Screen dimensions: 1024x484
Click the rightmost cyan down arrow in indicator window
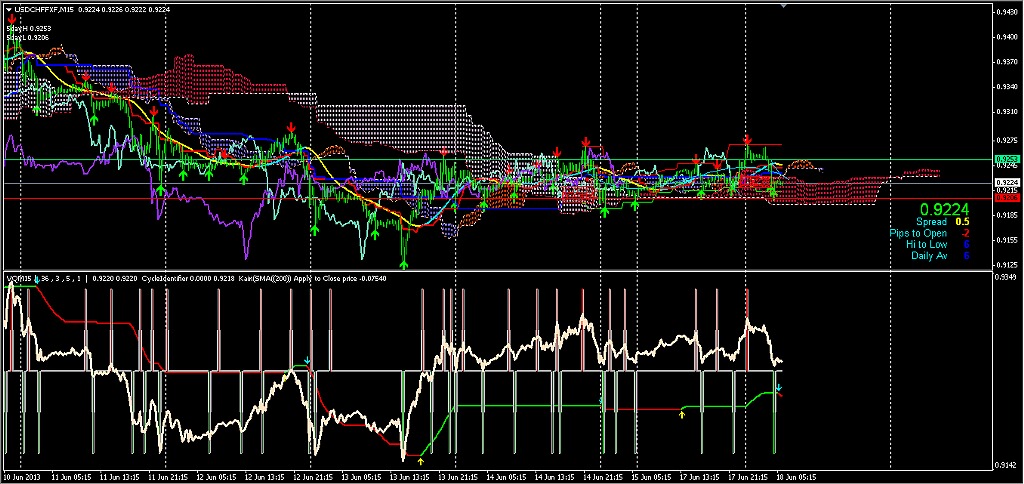pos(779,386)
